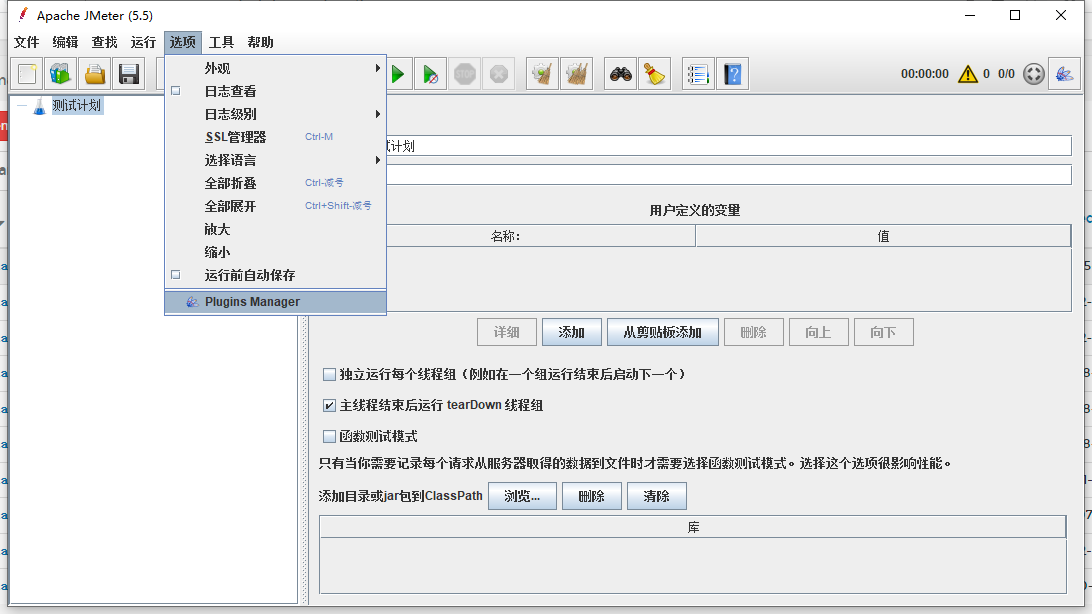Click the 添加 variable button
The width and height of the screenshot is (1092, 614).
[x=572, y=332]
